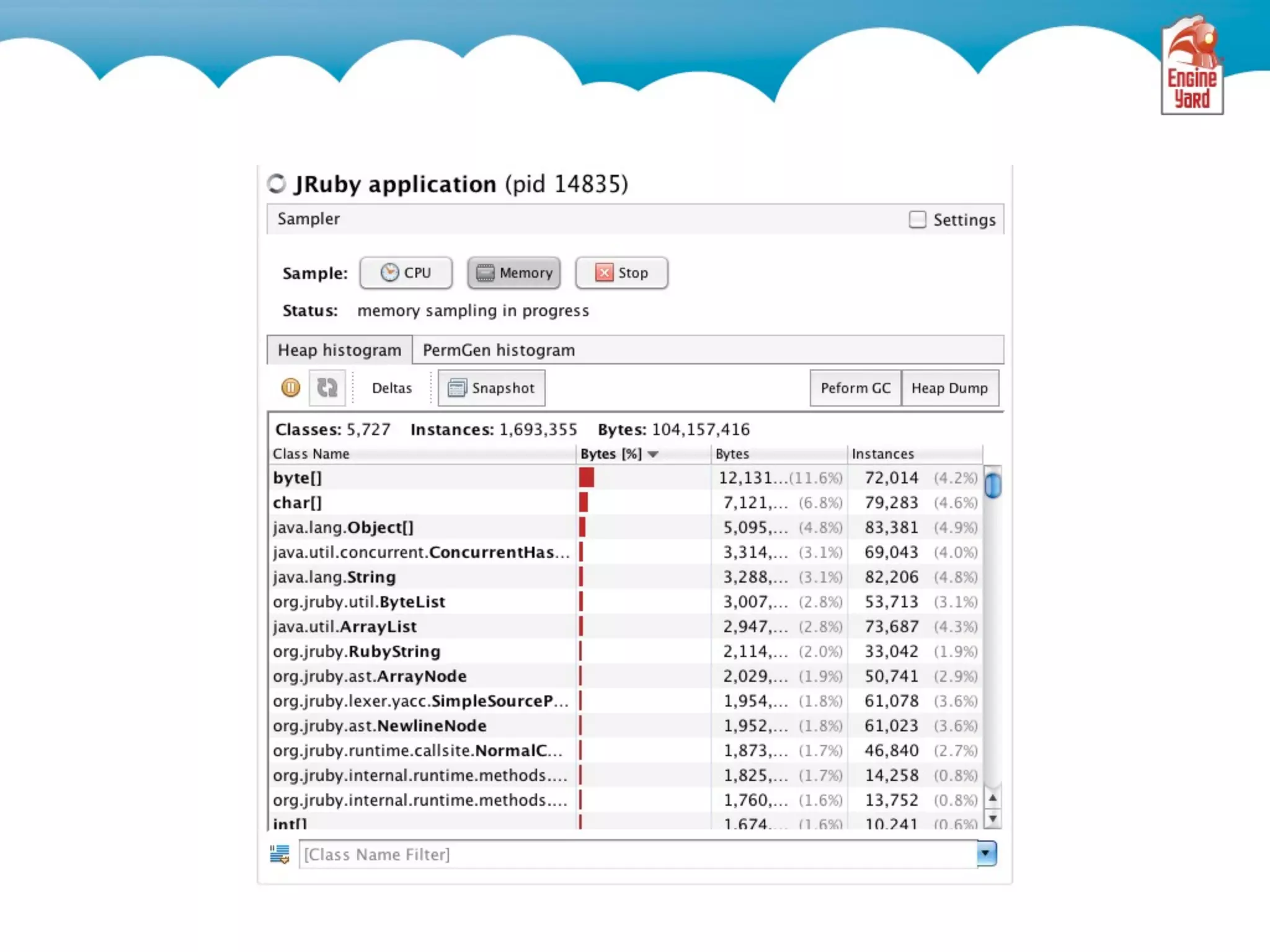Click the blue vertical scrollbar thumb
1270x952 pixels.
click(993, 485)
